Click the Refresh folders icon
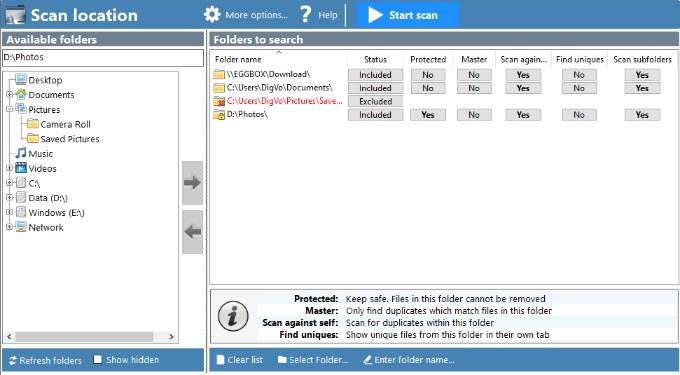The width and height of the screenshot is (680, 375). (x=12, y=360)
